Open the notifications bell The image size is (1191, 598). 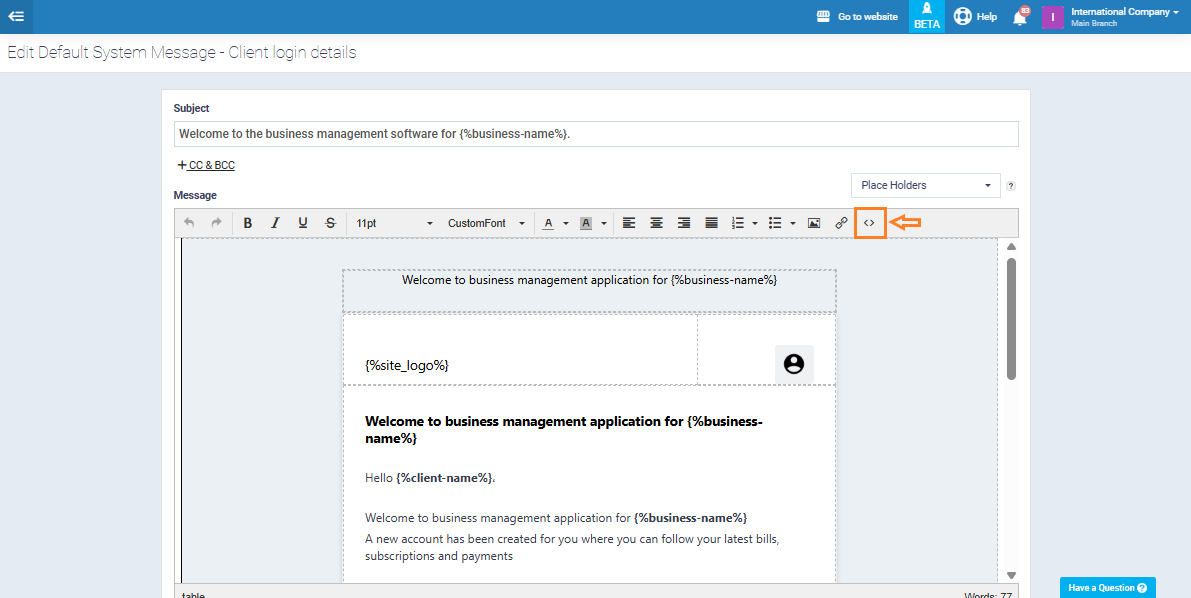pyautogui.click(x=1020, y=17)
